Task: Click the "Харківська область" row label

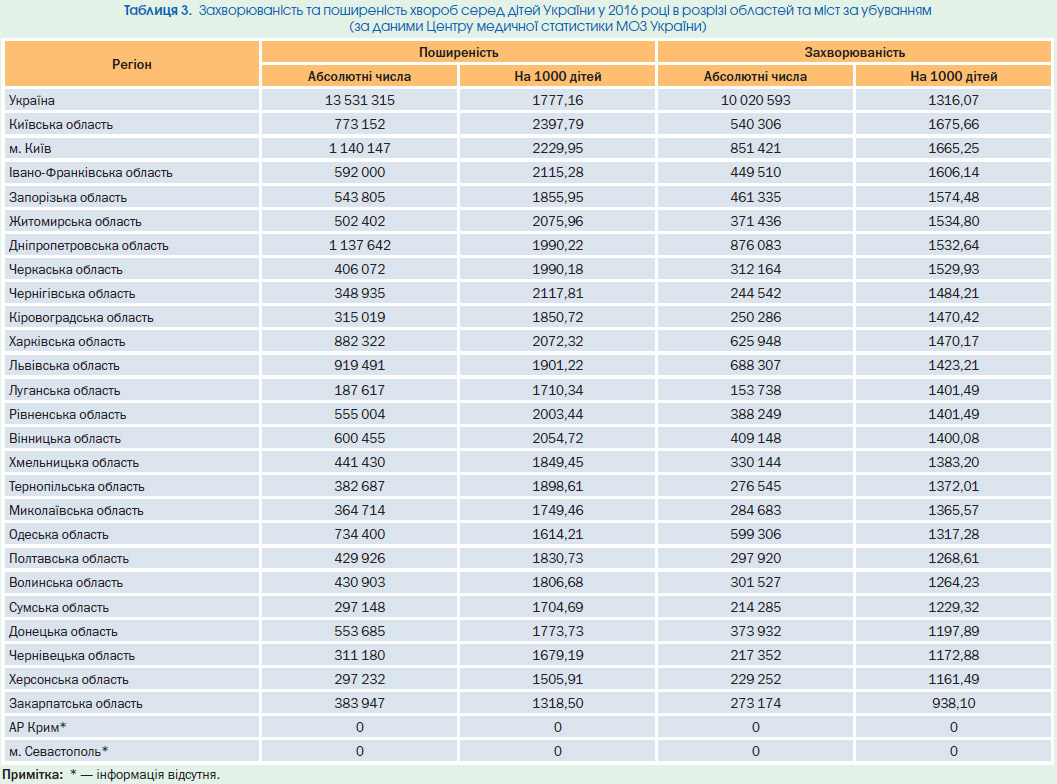Action: 67,342
